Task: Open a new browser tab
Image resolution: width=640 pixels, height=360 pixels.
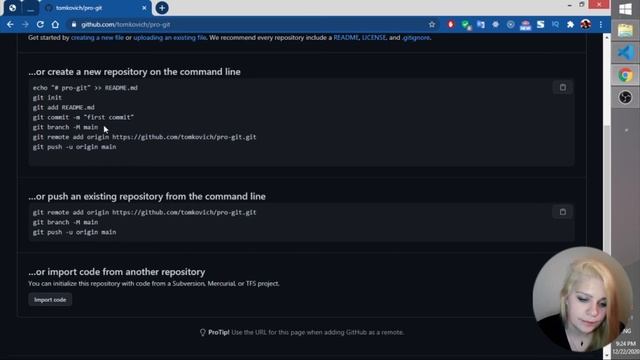Action: (162, 8)
